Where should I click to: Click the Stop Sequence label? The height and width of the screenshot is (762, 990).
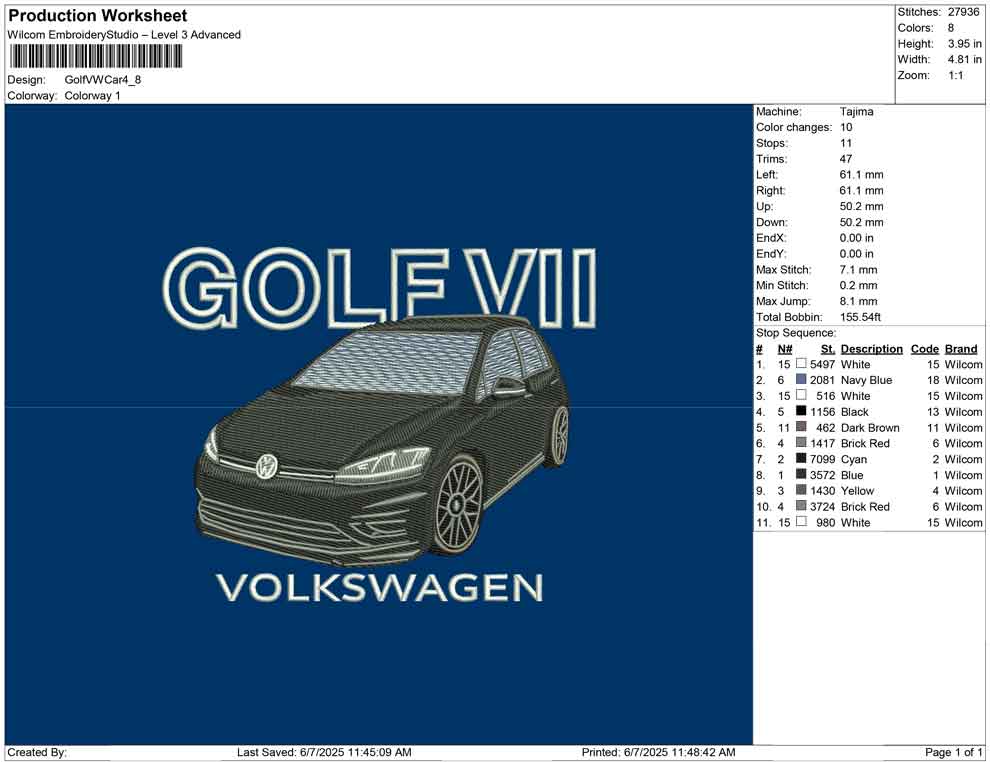pos(796,333)
